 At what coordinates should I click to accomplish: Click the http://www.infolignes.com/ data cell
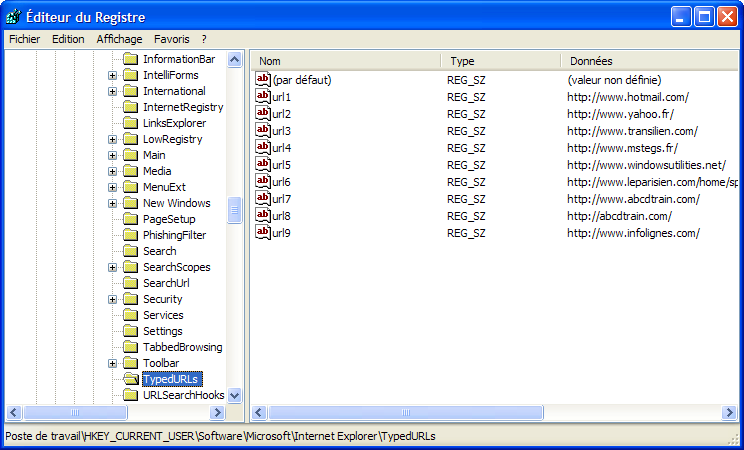[633, 234]
